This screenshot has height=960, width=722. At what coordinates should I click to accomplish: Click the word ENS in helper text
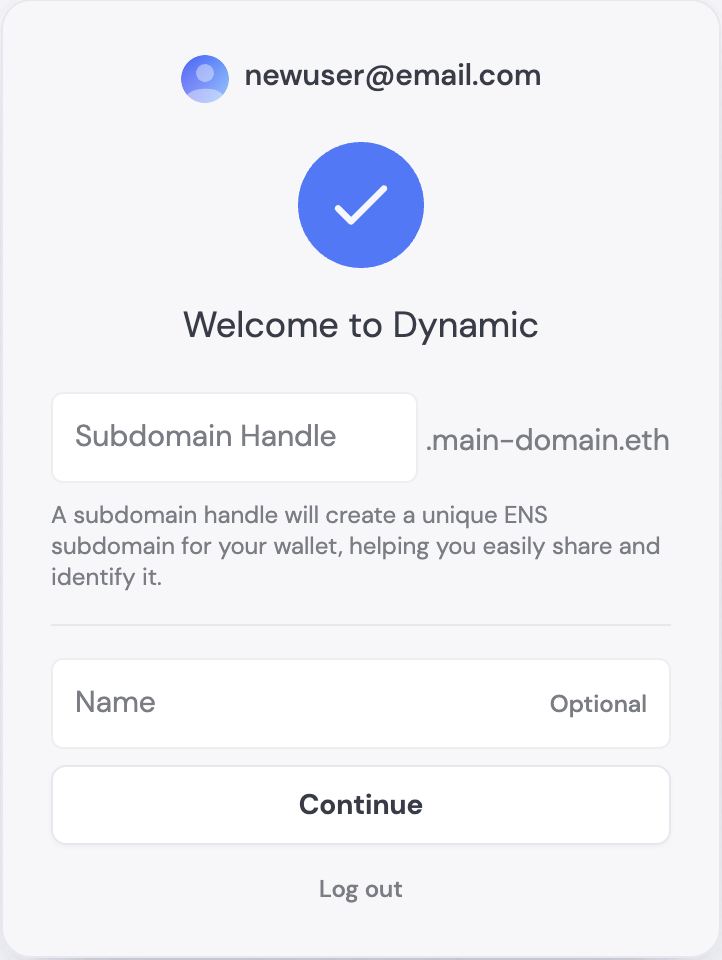(x=525, y=515)
